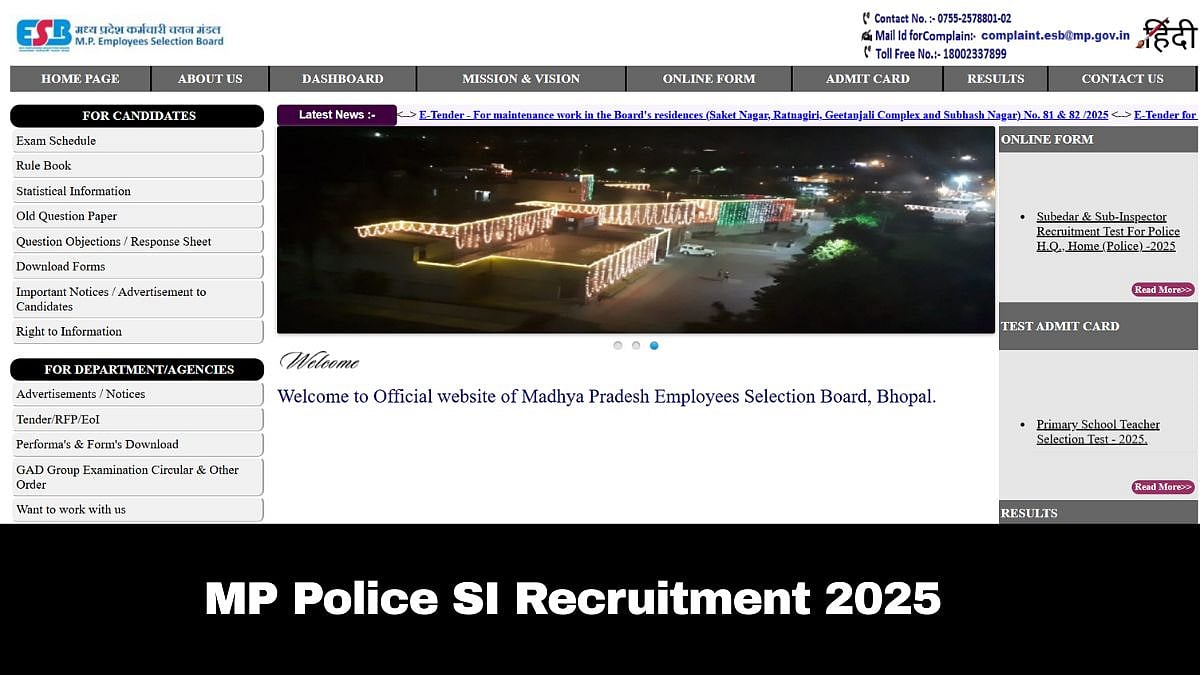Click the ESB logo in header

[x=44, y=34]
